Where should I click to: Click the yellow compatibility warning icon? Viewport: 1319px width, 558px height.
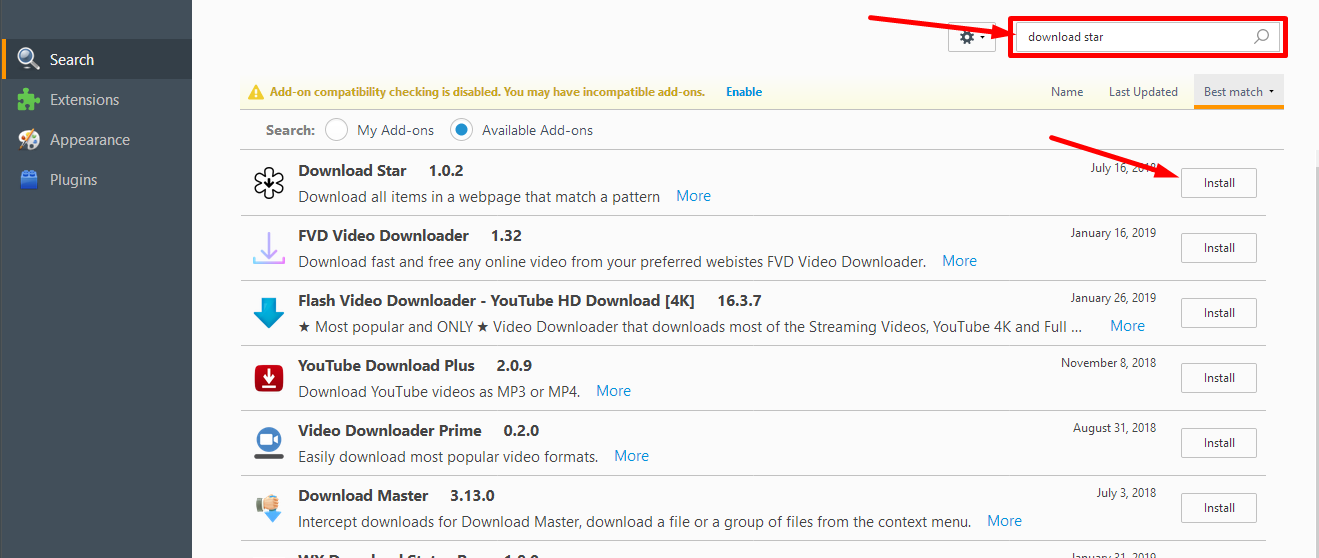point(257,92)
